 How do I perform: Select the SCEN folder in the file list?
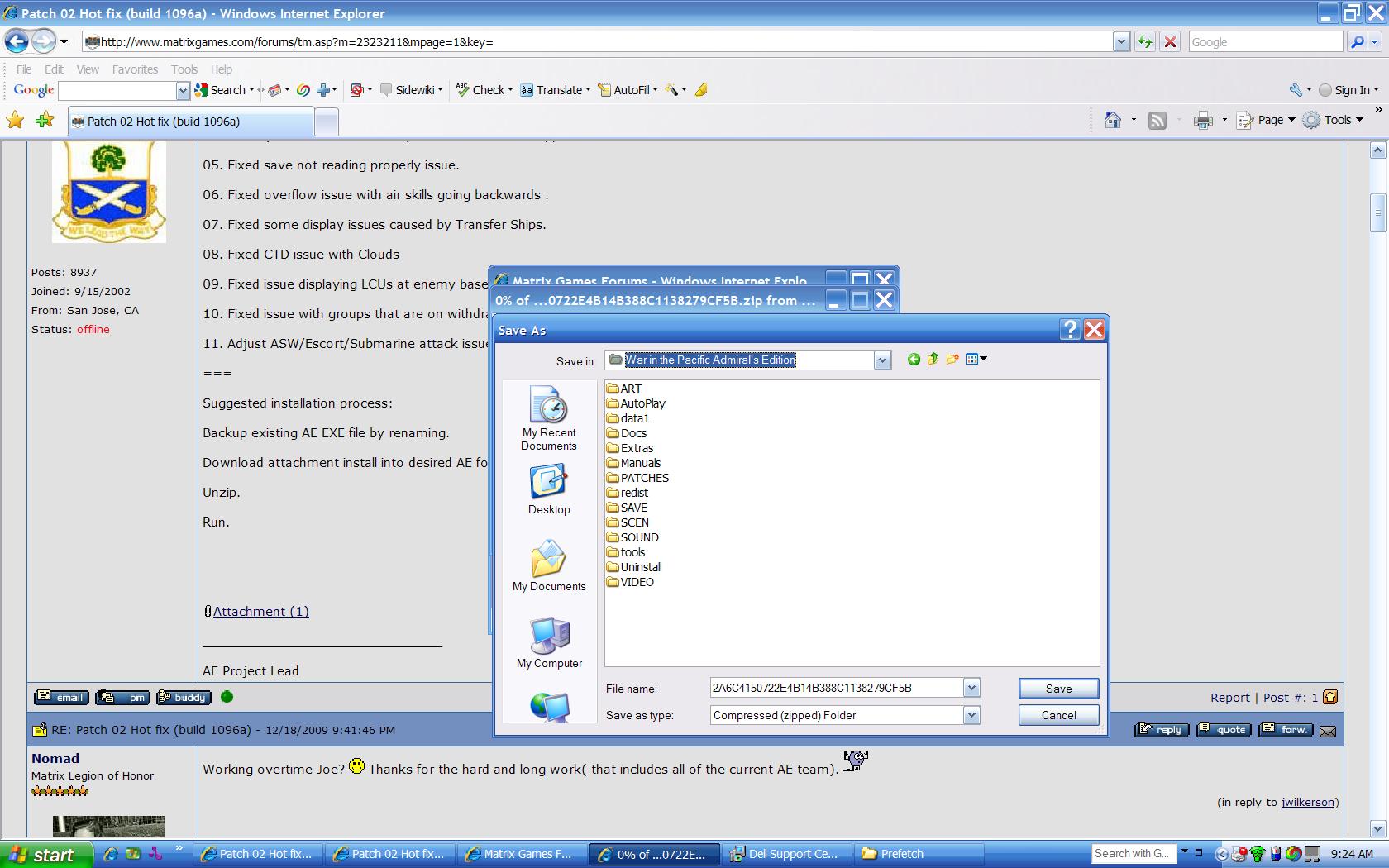(628, 522)
